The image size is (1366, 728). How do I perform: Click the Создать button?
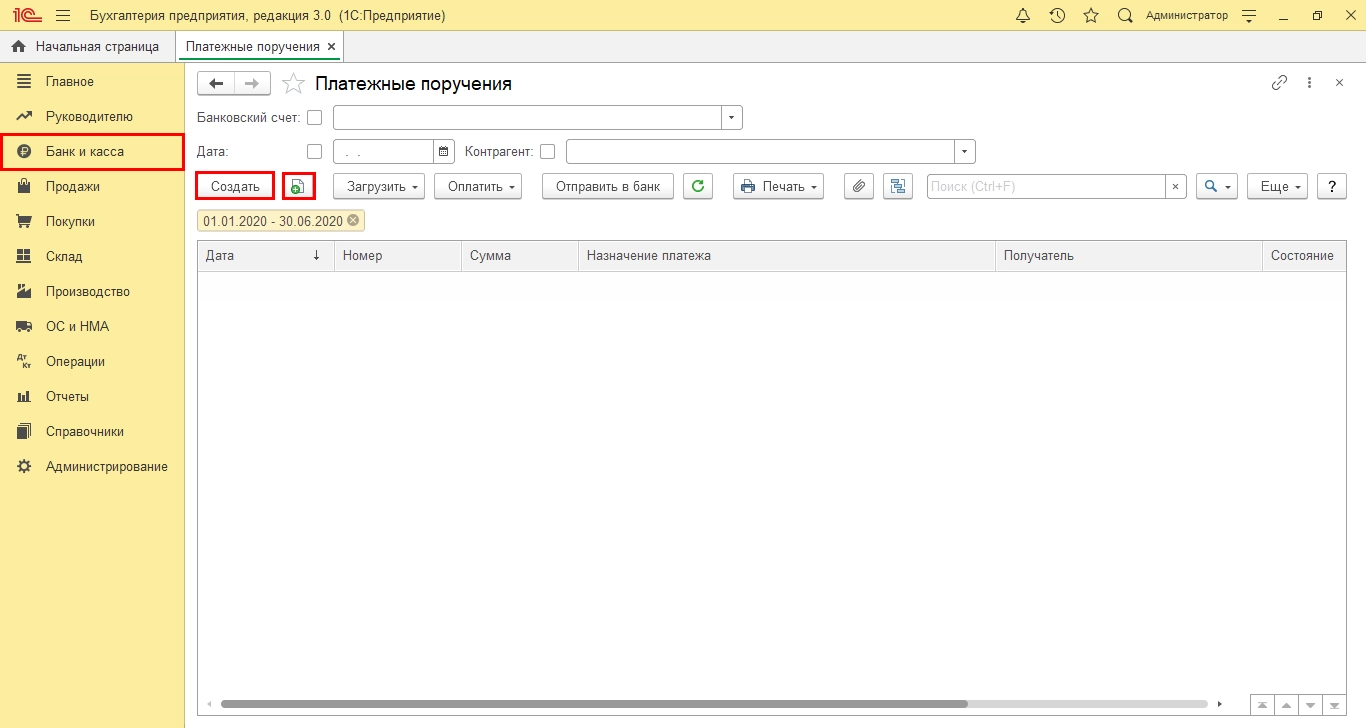click(x=235, y=186)
